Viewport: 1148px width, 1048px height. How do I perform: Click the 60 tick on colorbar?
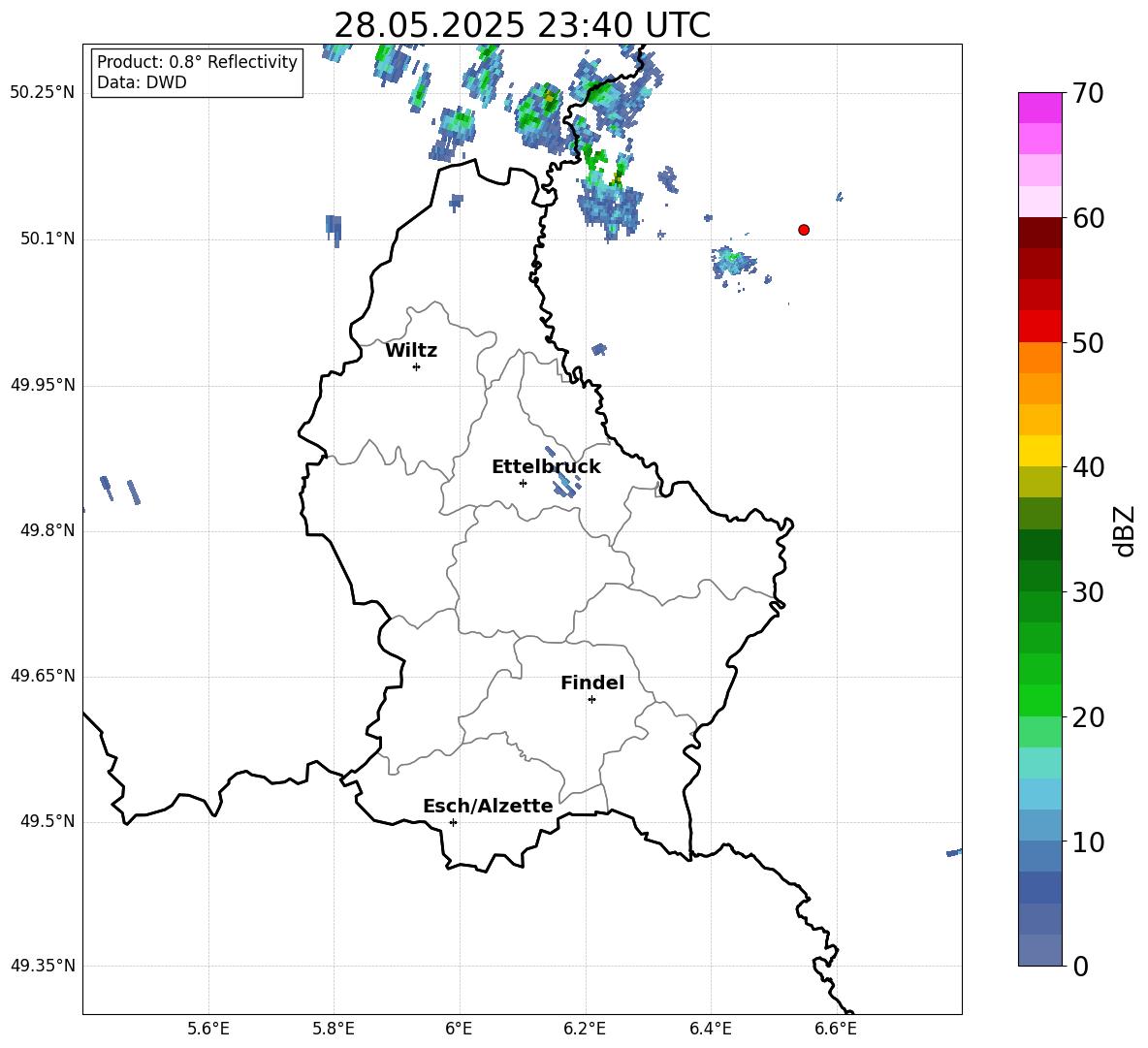tap(1088, 218)
